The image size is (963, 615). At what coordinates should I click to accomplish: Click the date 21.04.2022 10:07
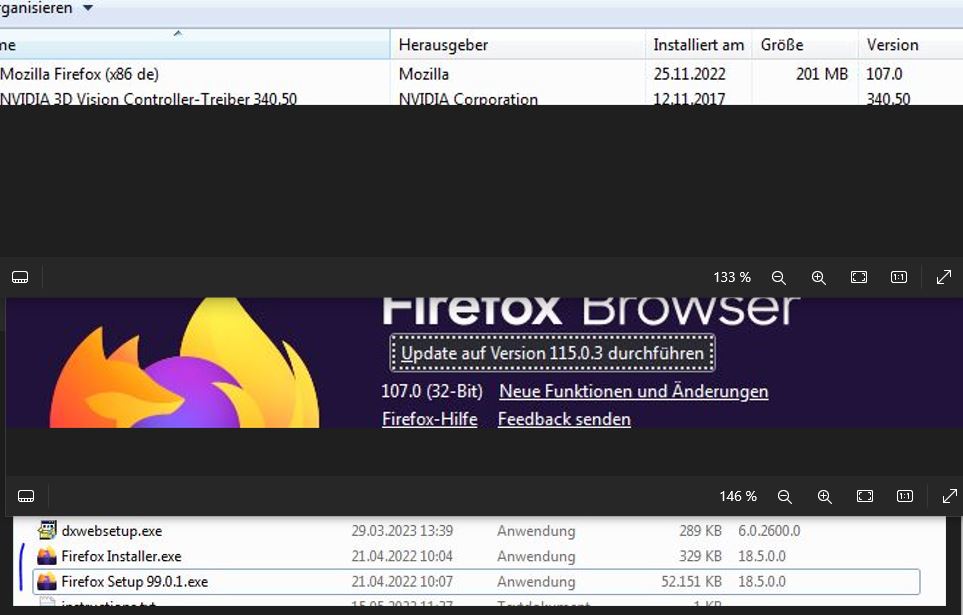[x=402, y=581]
